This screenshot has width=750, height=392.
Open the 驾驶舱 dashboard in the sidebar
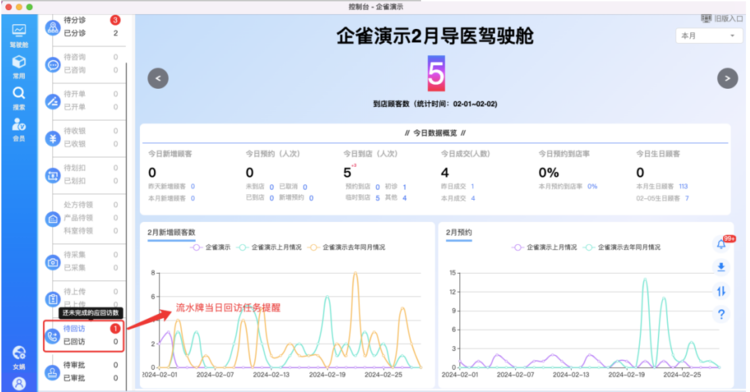[19, 36]
